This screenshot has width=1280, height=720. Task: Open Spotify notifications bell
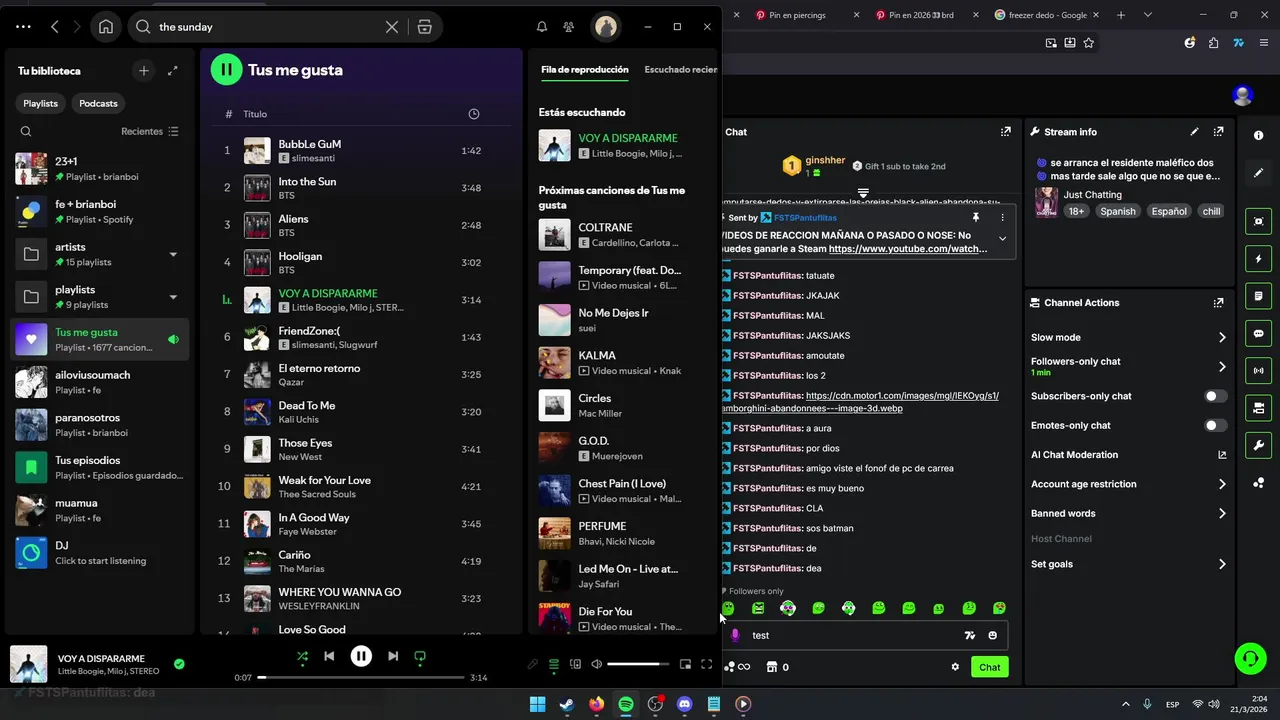tap(542, 27)
